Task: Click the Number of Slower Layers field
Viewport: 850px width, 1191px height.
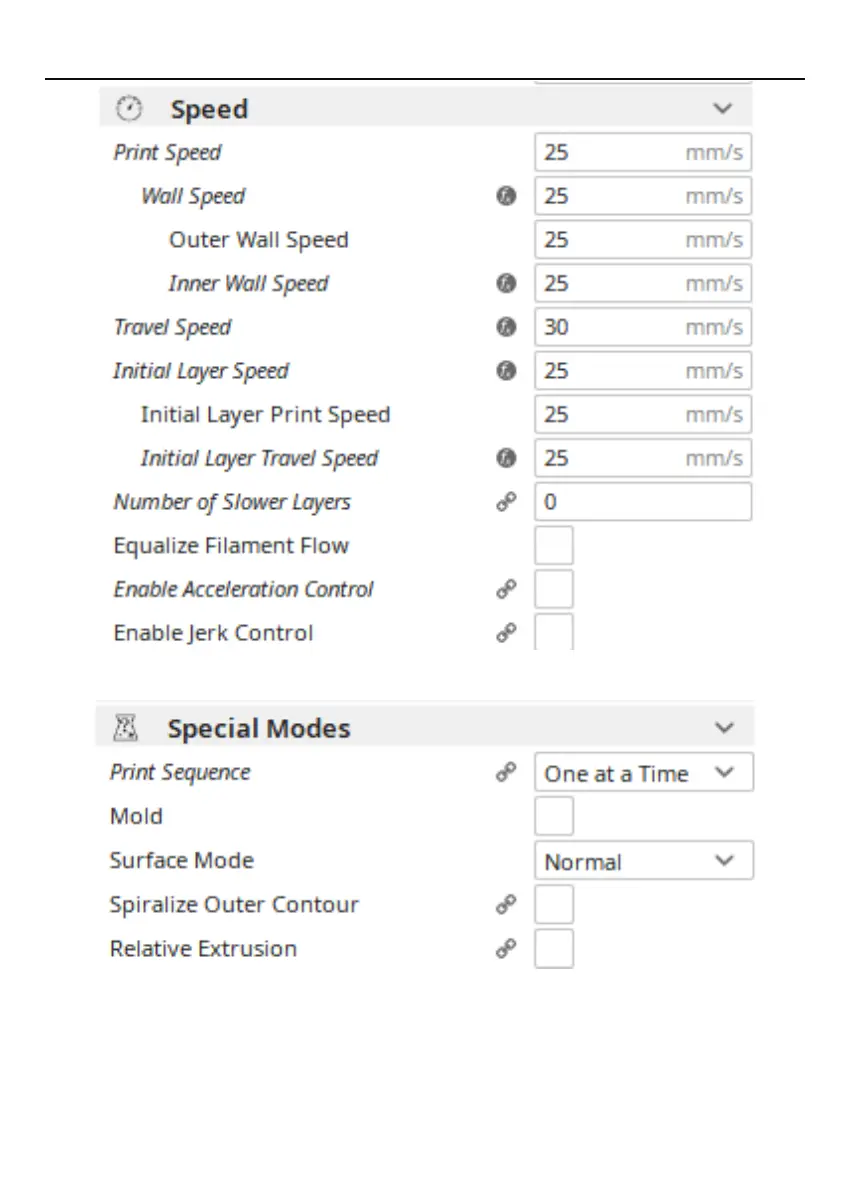Action: click(642, 502)
